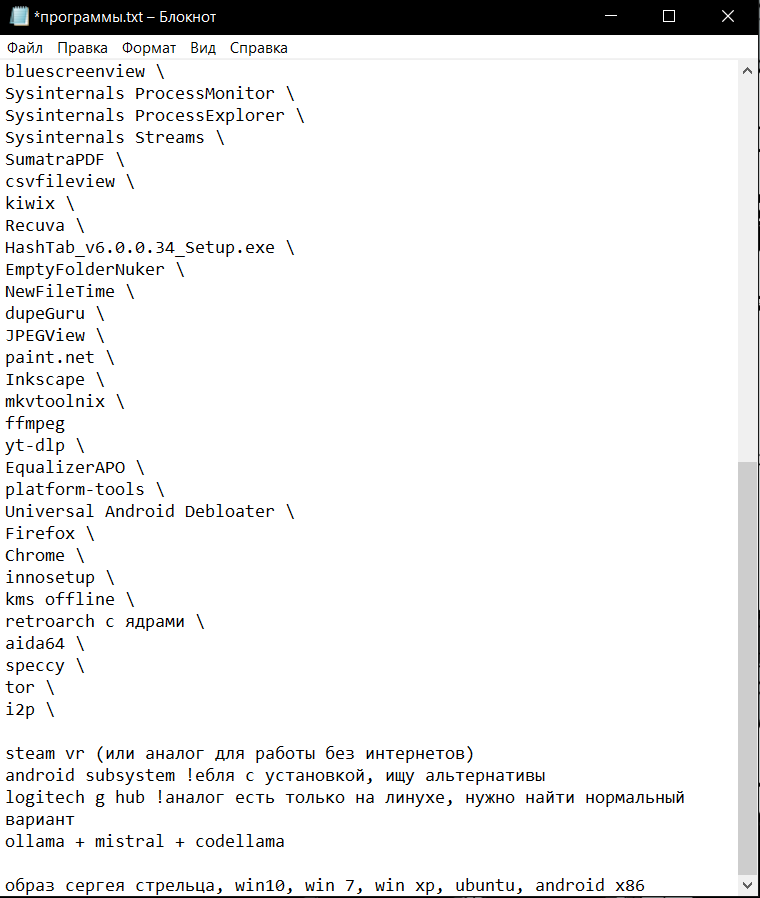Image resolution: width=760 pixels, height=898 pixels.
Task: Click the empty scrollbar track above the thumb
Action: pyautogui.click(x=749, y=270)
